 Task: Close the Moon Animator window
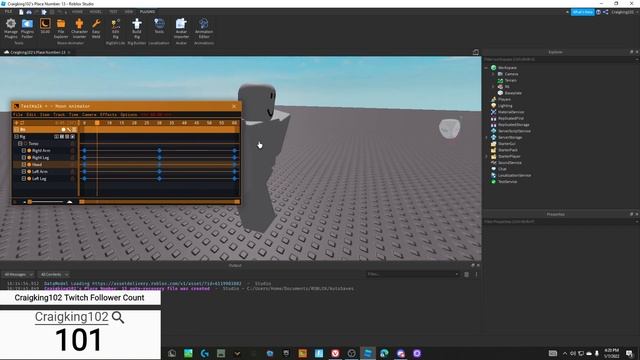coord(234,107)
